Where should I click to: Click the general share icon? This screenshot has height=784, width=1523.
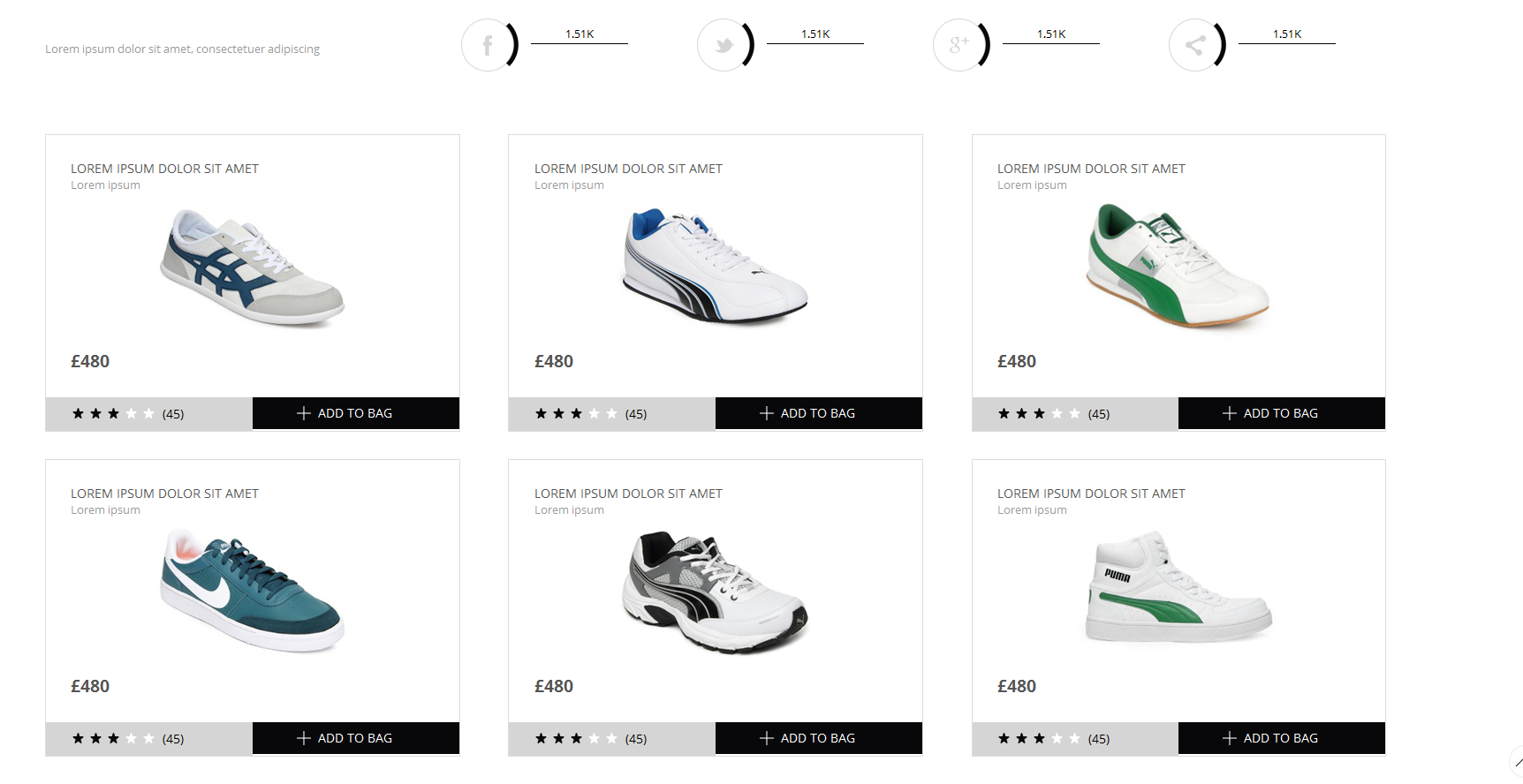click(x=1195, y=45)
